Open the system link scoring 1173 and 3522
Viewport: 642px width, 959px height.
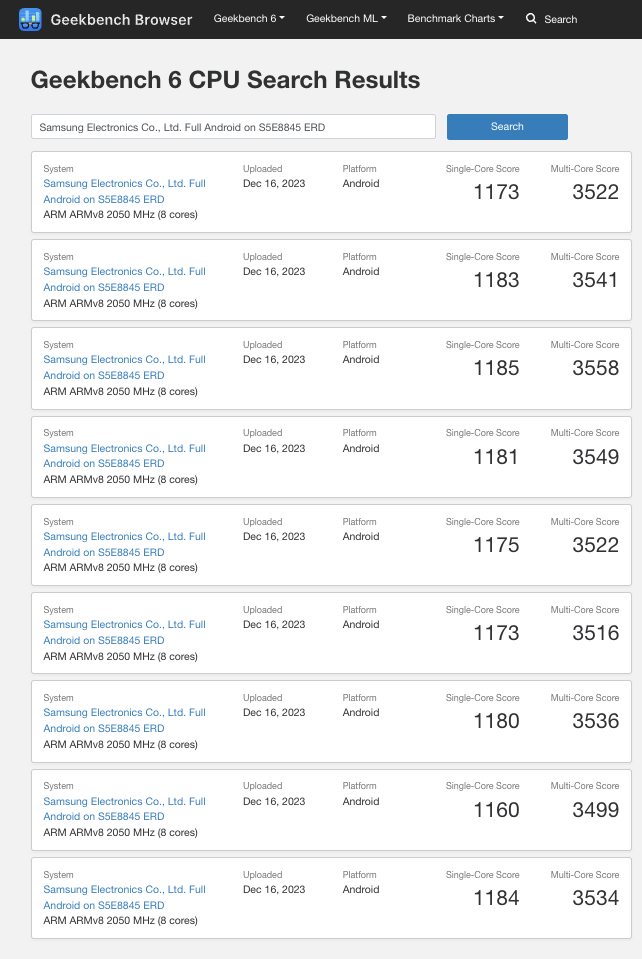(x=124, y=191)
